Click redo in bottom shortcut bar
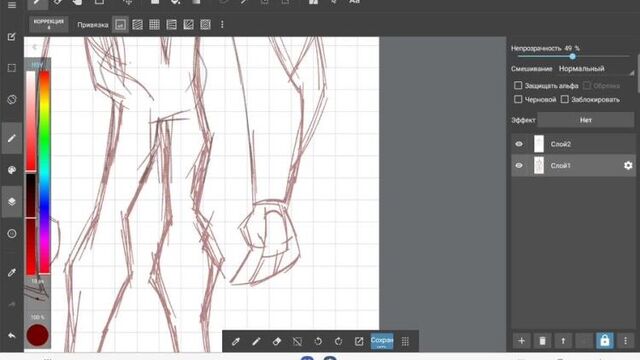The height and width of the screenshot is (360, 640). tap(338, 341)
